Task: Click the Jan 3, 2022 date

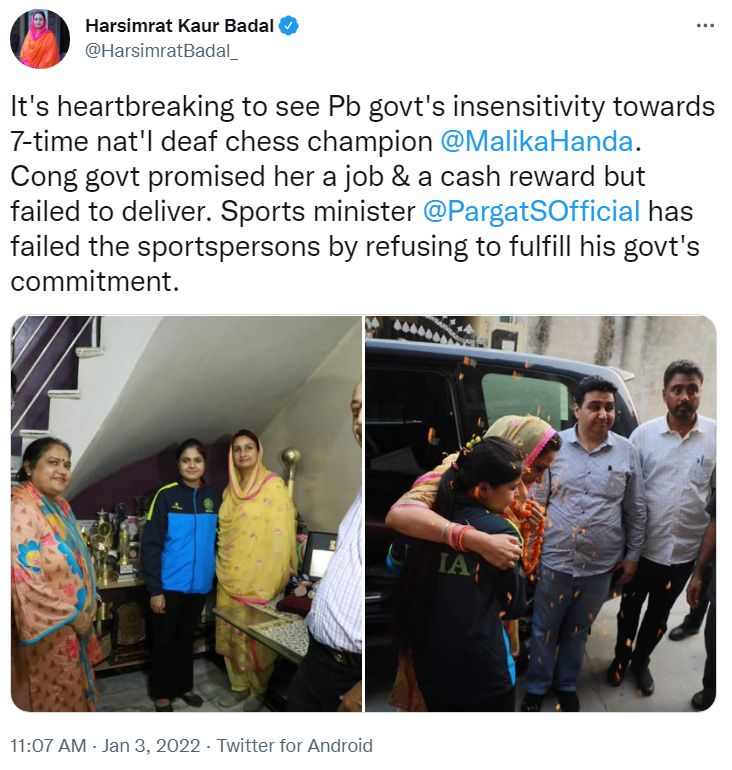Action: click(151, 745)
